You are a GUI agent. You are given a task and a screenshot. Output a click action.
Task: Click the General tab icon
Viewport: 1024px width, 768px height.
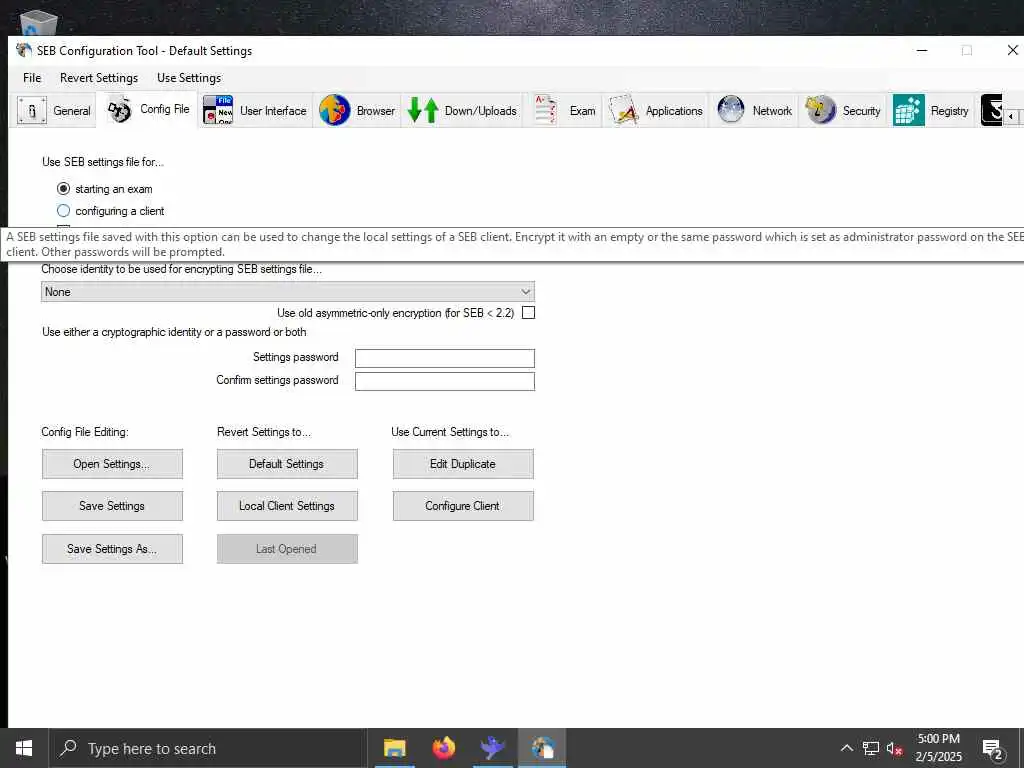tap(31, 110)
